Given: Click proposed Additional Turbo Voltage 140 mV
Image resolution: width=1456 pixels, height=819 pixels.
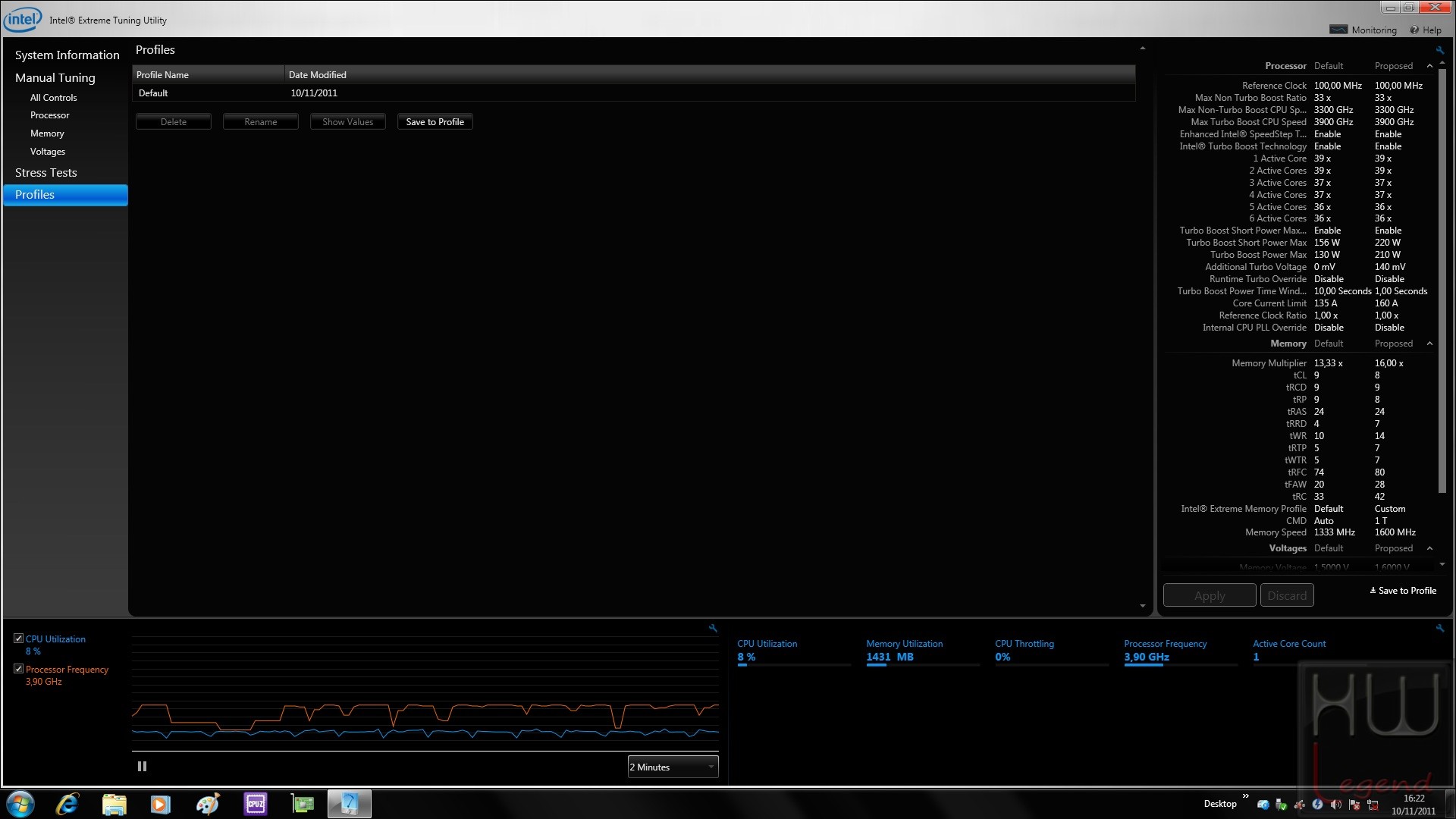Looking at the screenshot, I should 1390,267.
